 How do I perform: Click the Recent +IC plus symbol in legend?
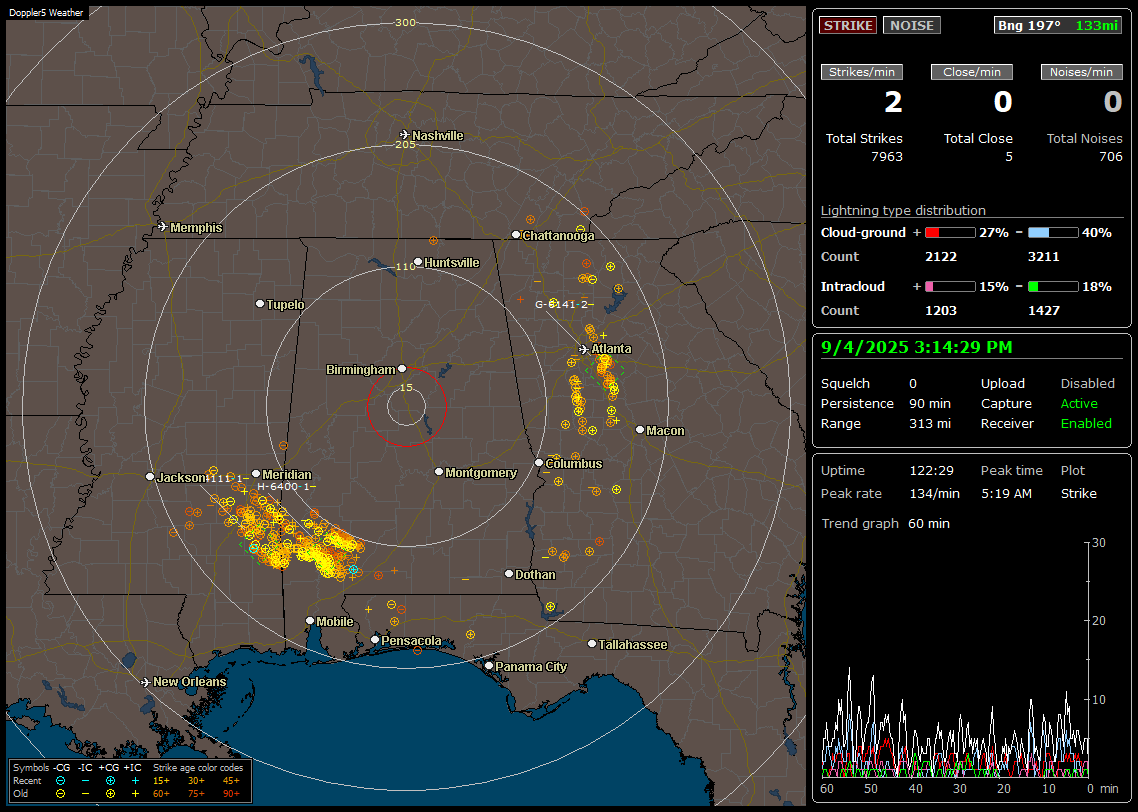coord(135,781)
